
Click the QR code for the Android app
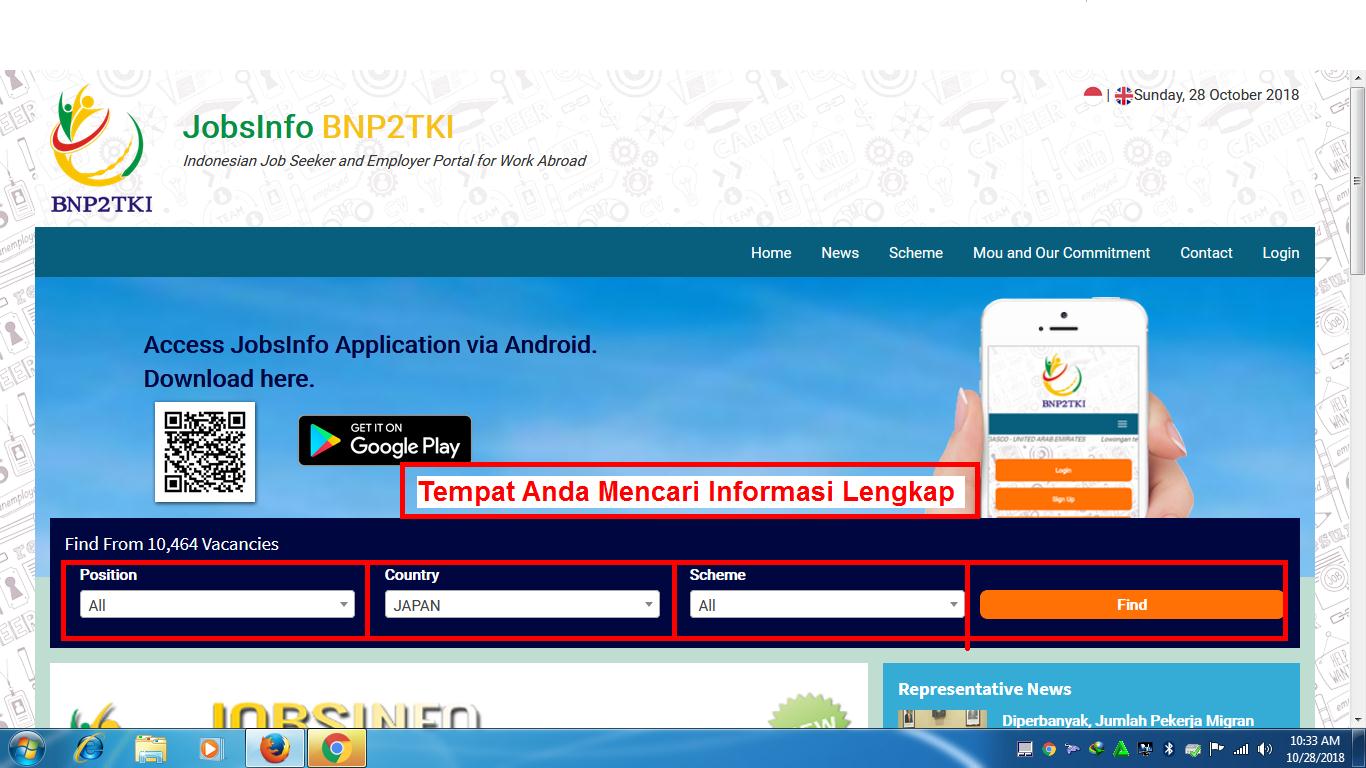[x=205, y=452]
